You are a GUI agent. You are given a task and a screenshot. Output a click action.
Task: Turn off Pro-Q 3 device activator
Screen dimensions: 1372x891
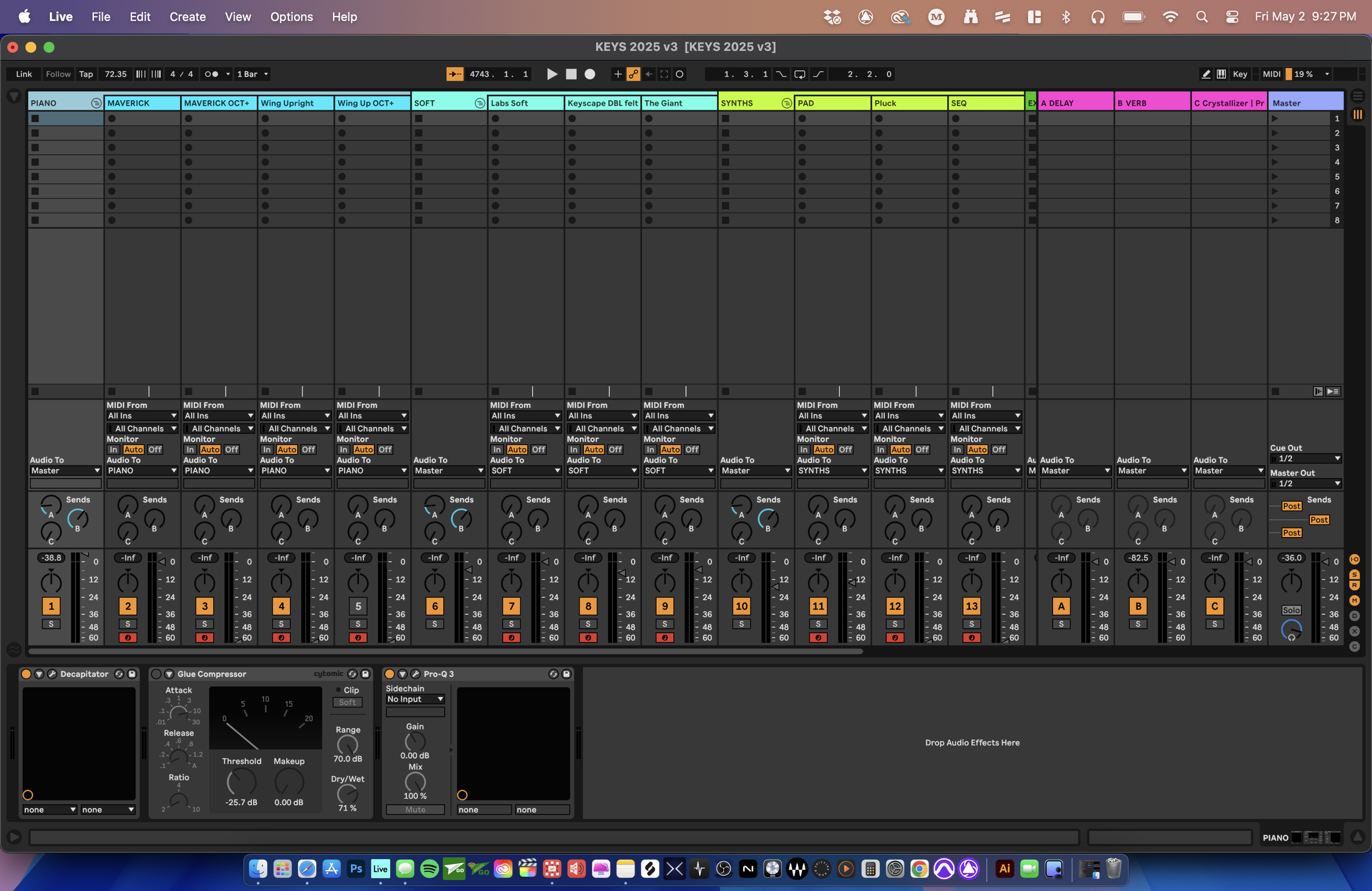[x=389, y=674]
